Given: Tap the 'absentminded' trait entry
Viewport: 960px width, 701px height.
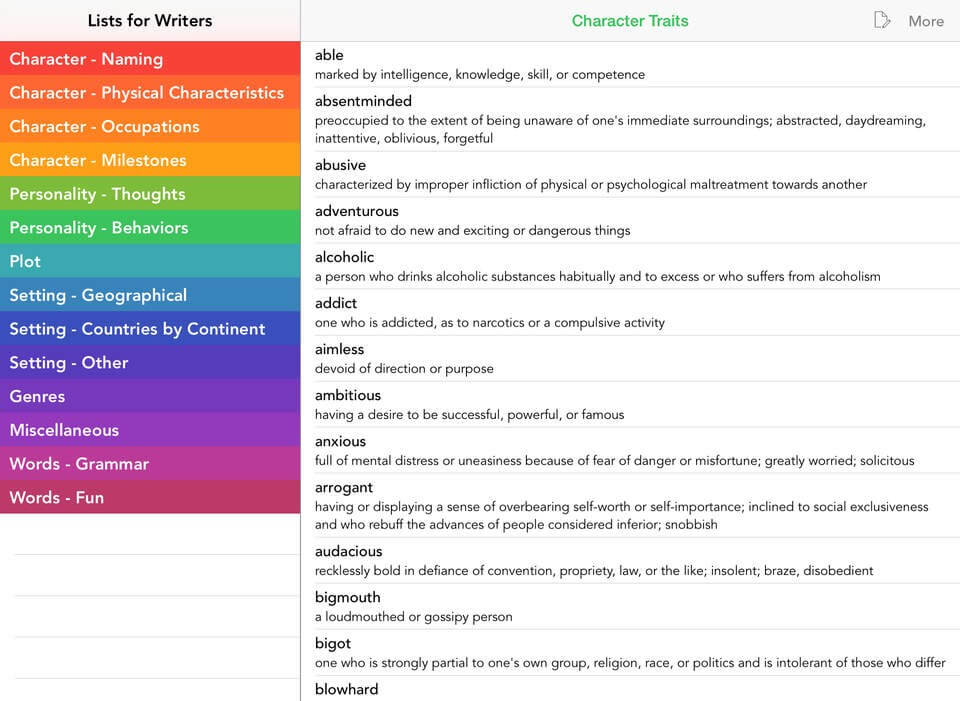Looking at the screenshot, I should [x=630, y=119].
